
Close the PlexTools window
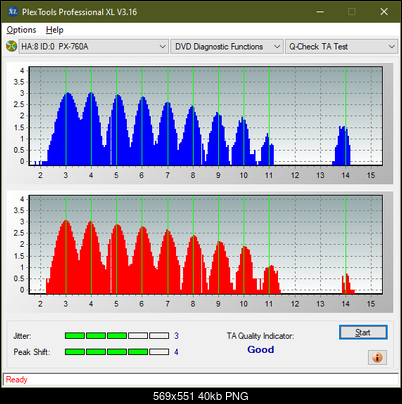click(x=384, y=12)
